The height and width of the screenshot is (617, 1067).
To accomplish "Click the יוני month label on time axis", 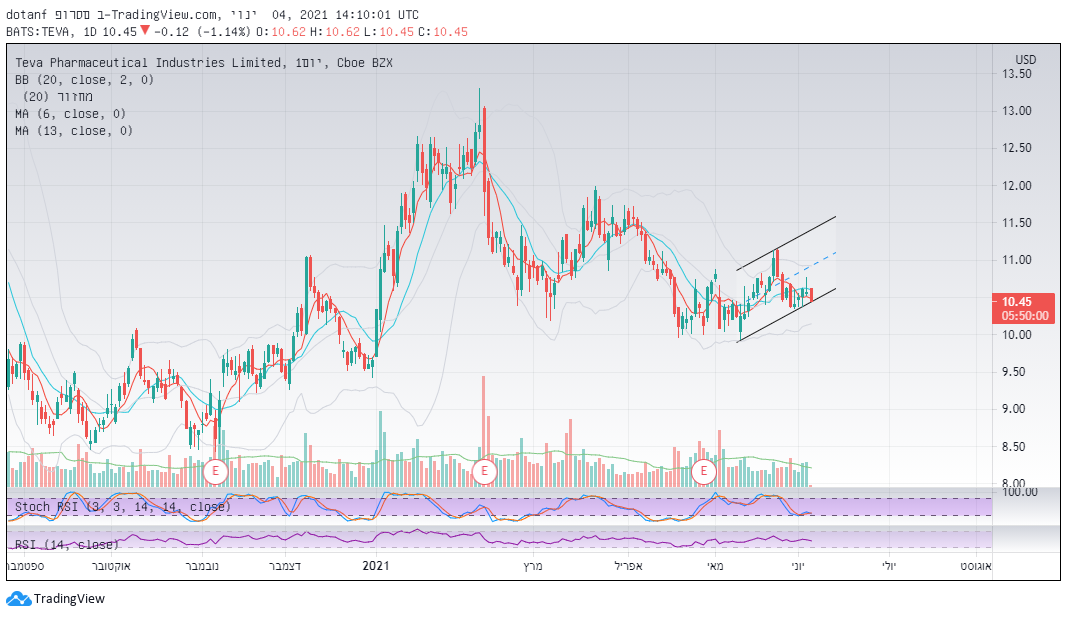I will click(x=800, y=565).
